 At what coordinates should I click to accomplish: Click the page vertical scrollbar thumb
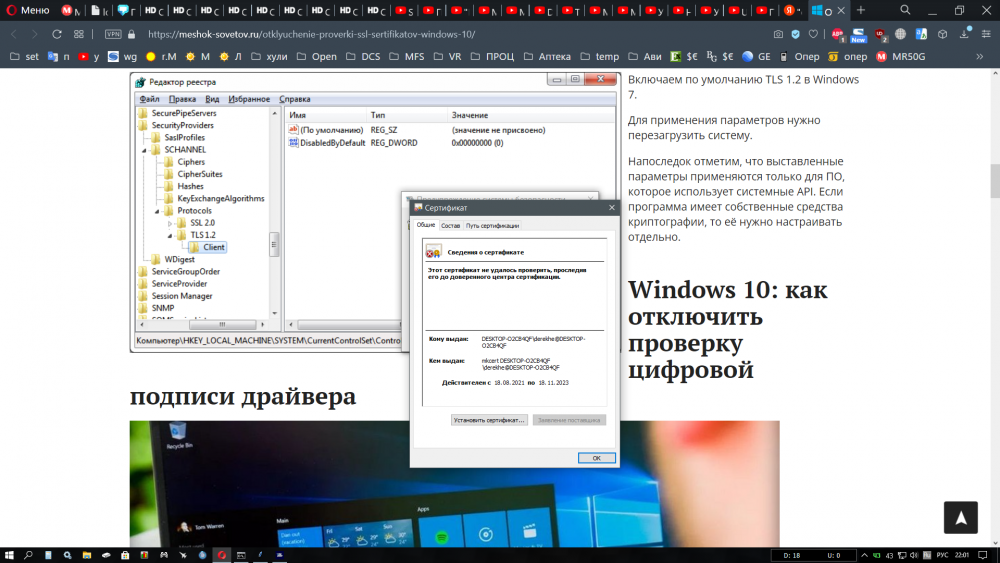pos(994,181)
